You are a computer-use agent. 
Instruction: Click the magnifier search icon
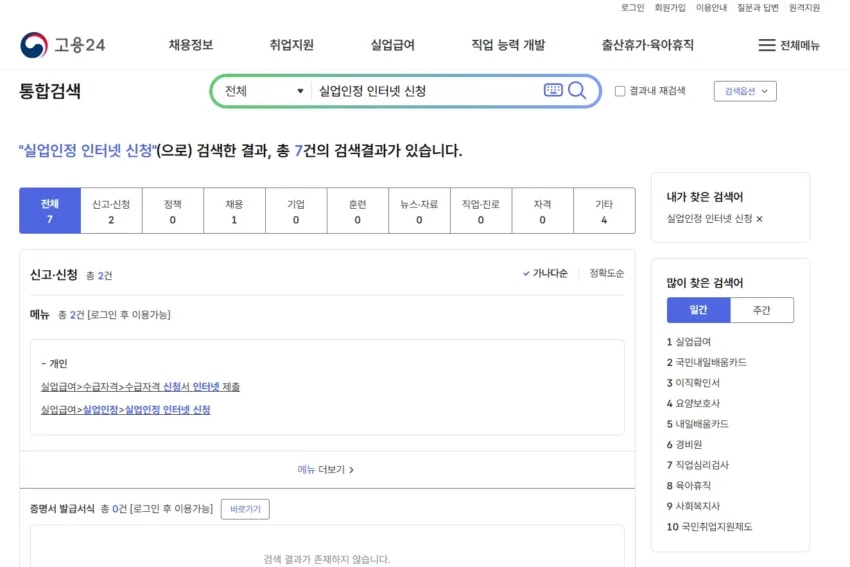pos(577,90)
